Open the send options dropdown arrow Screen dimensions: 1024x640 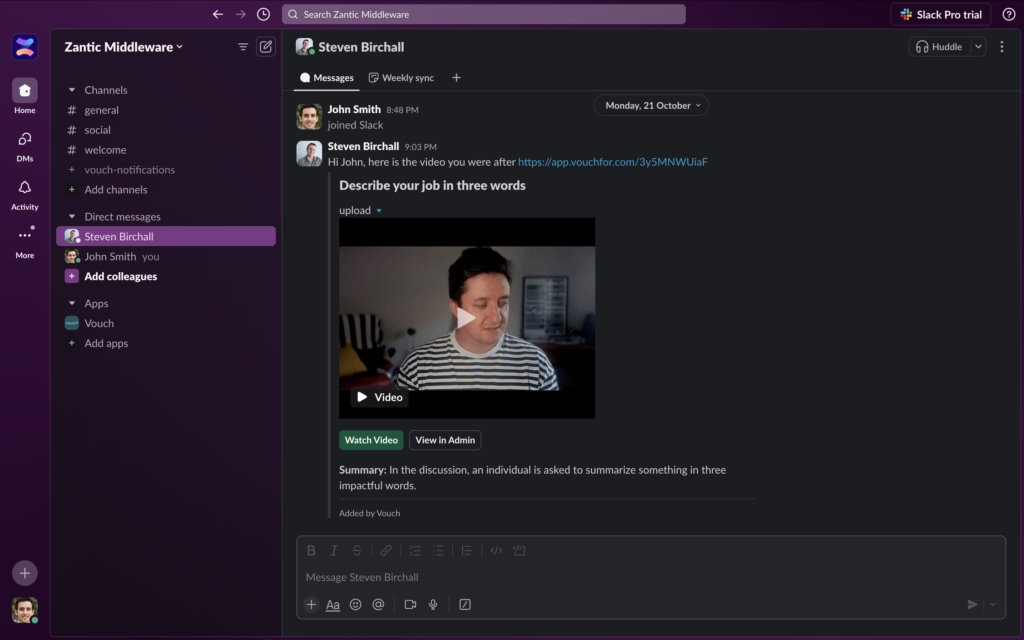click(x=993, y=605)
